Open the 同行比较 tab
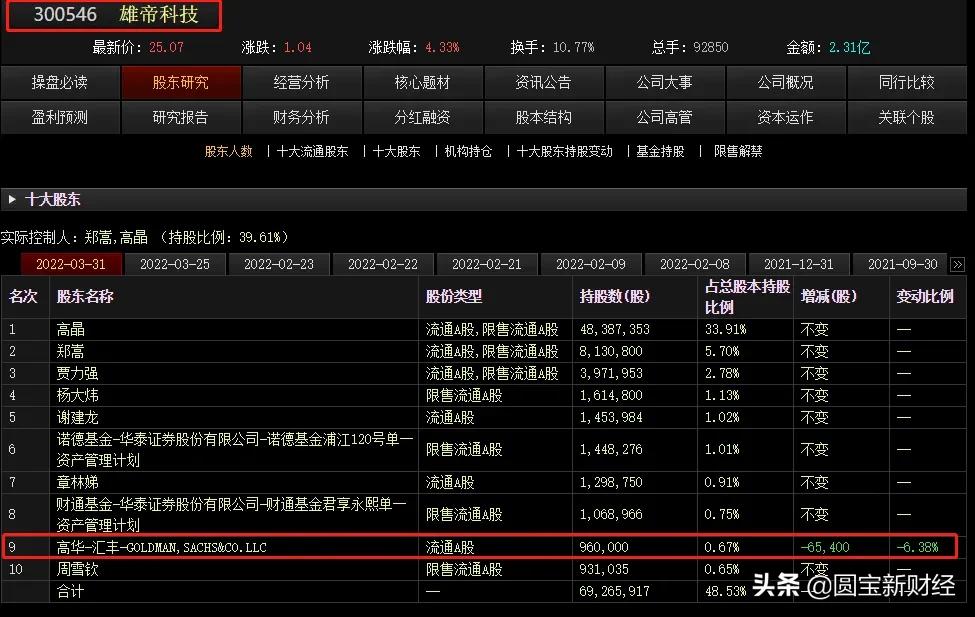The height and width of the screenshot is (617, 975). 907,83
